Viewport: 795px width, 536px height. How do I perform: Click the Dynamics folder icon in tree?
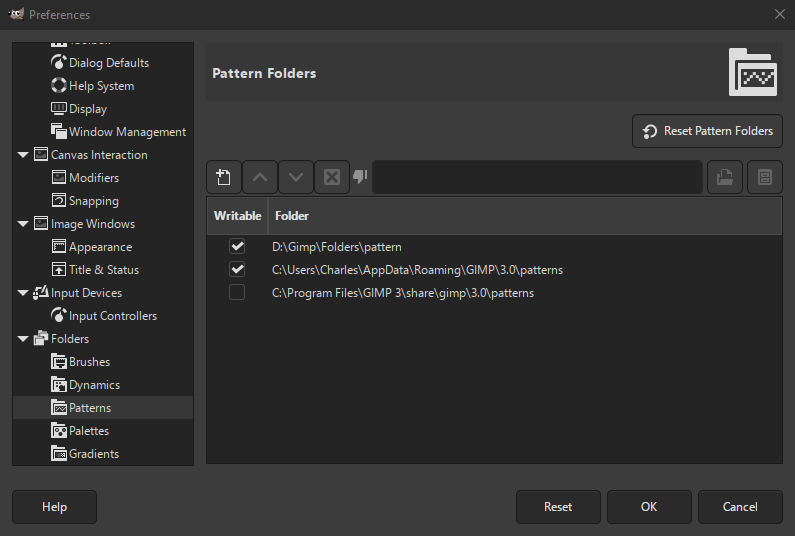(59, 385)
